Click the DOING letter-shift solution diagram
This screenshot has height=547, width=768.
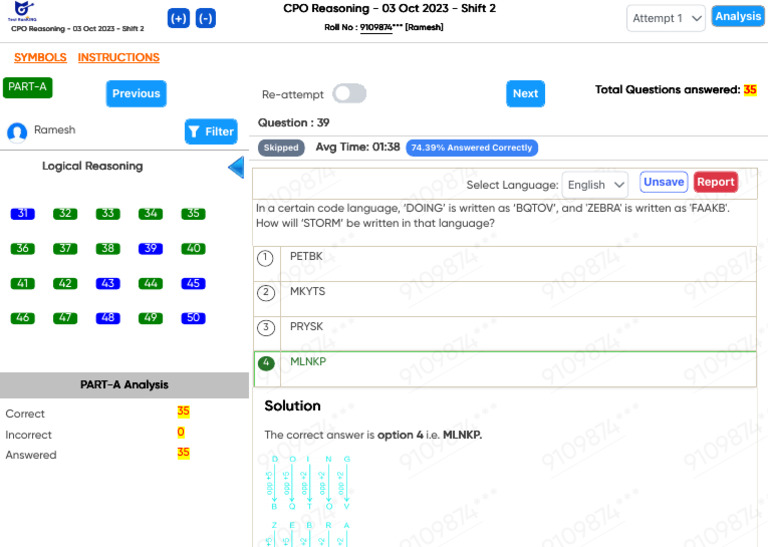click(311, 483)
